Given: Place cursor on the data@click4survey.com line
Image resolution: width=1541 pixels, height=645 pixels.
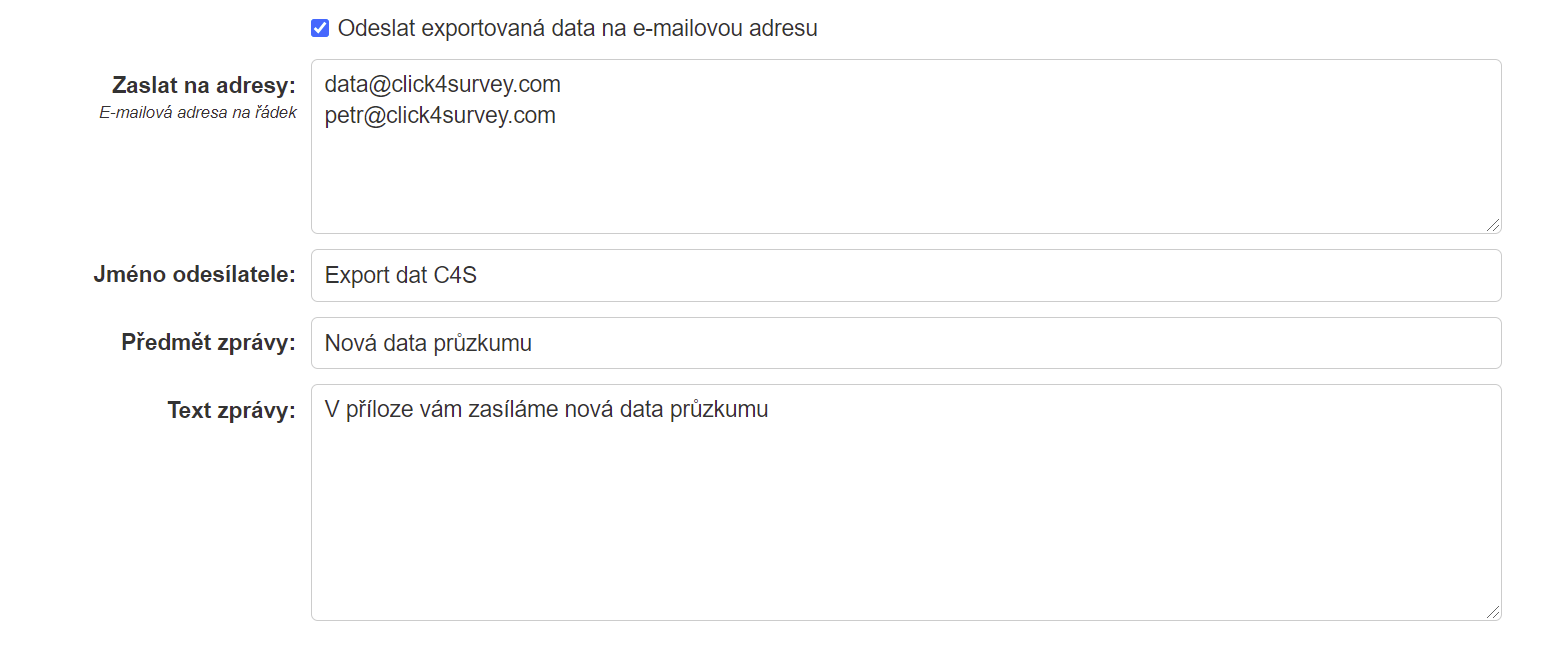Looking at the screenshot, I should pos(442,84).
